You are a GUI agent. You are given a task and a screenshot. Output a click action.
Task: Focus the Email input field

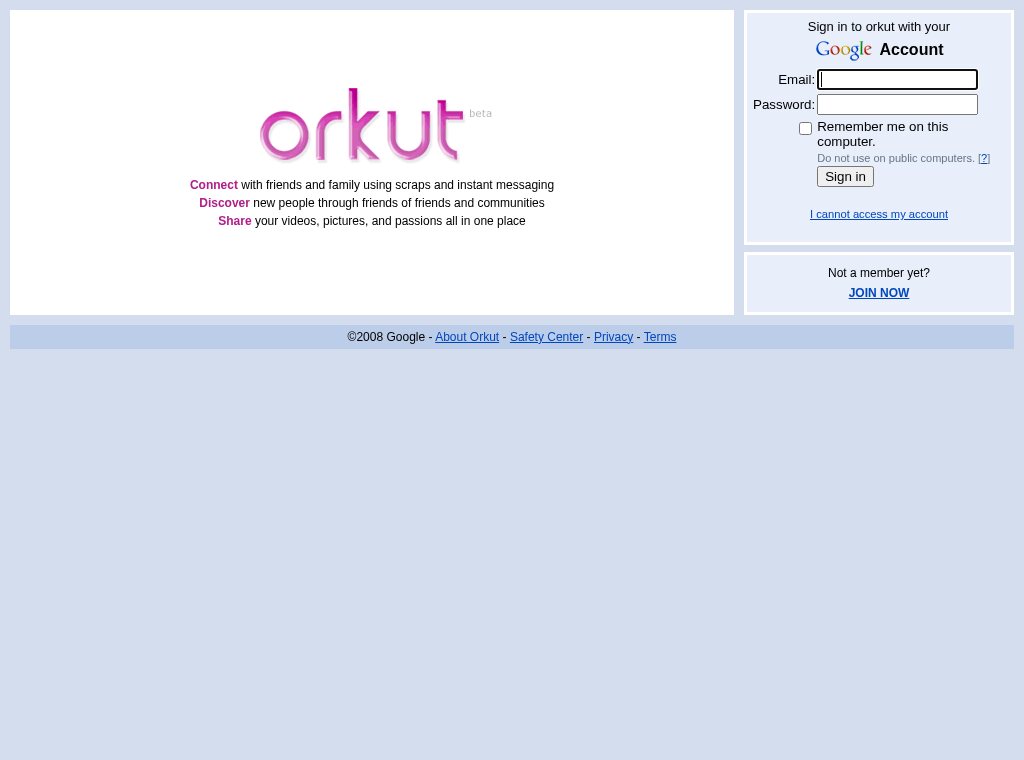pos(897,80)
